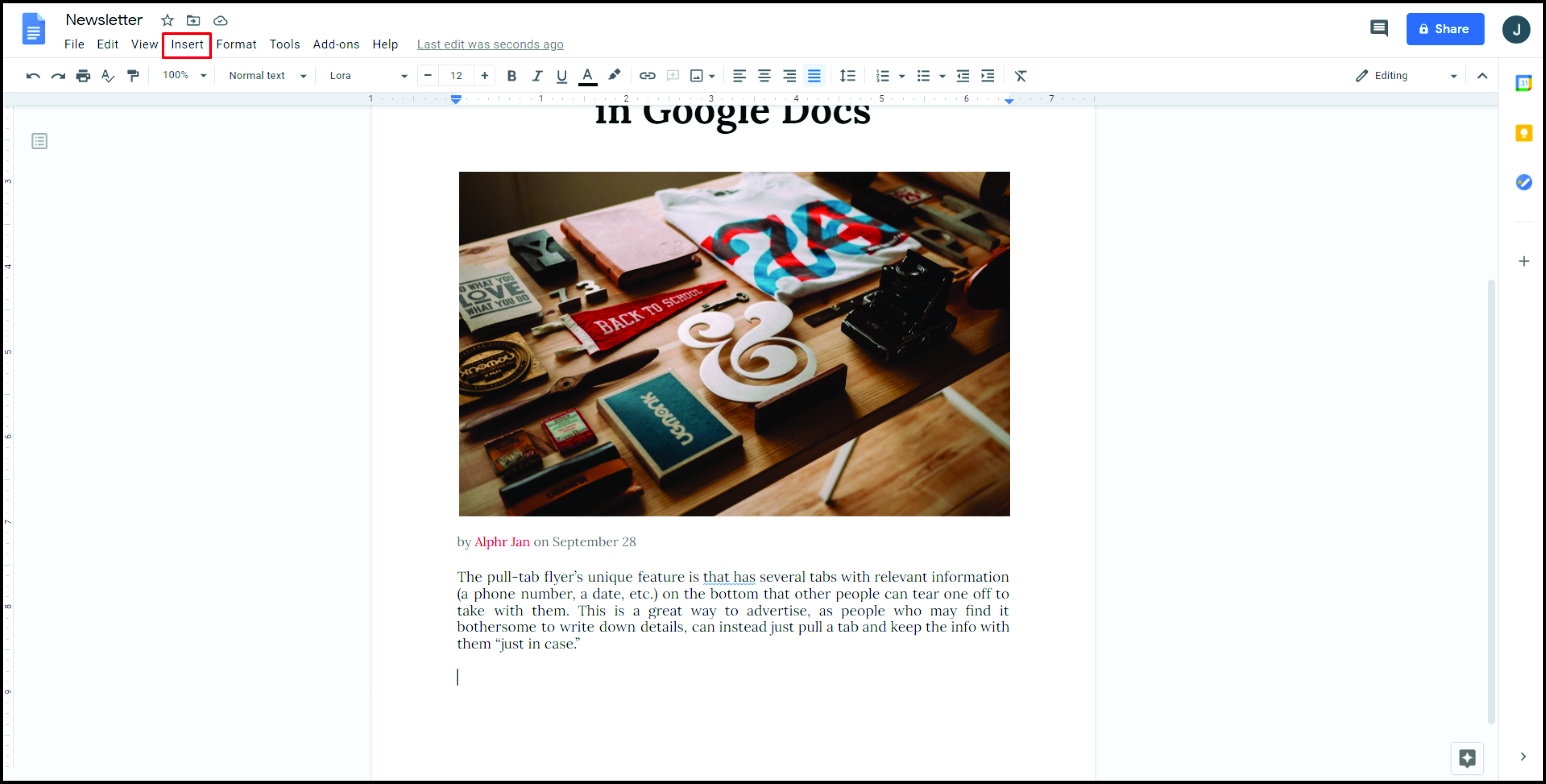Screen dimensions: 1546x784
Task: Click the link insertion icon
Action: pyautogui.click(x=648, y=75)
